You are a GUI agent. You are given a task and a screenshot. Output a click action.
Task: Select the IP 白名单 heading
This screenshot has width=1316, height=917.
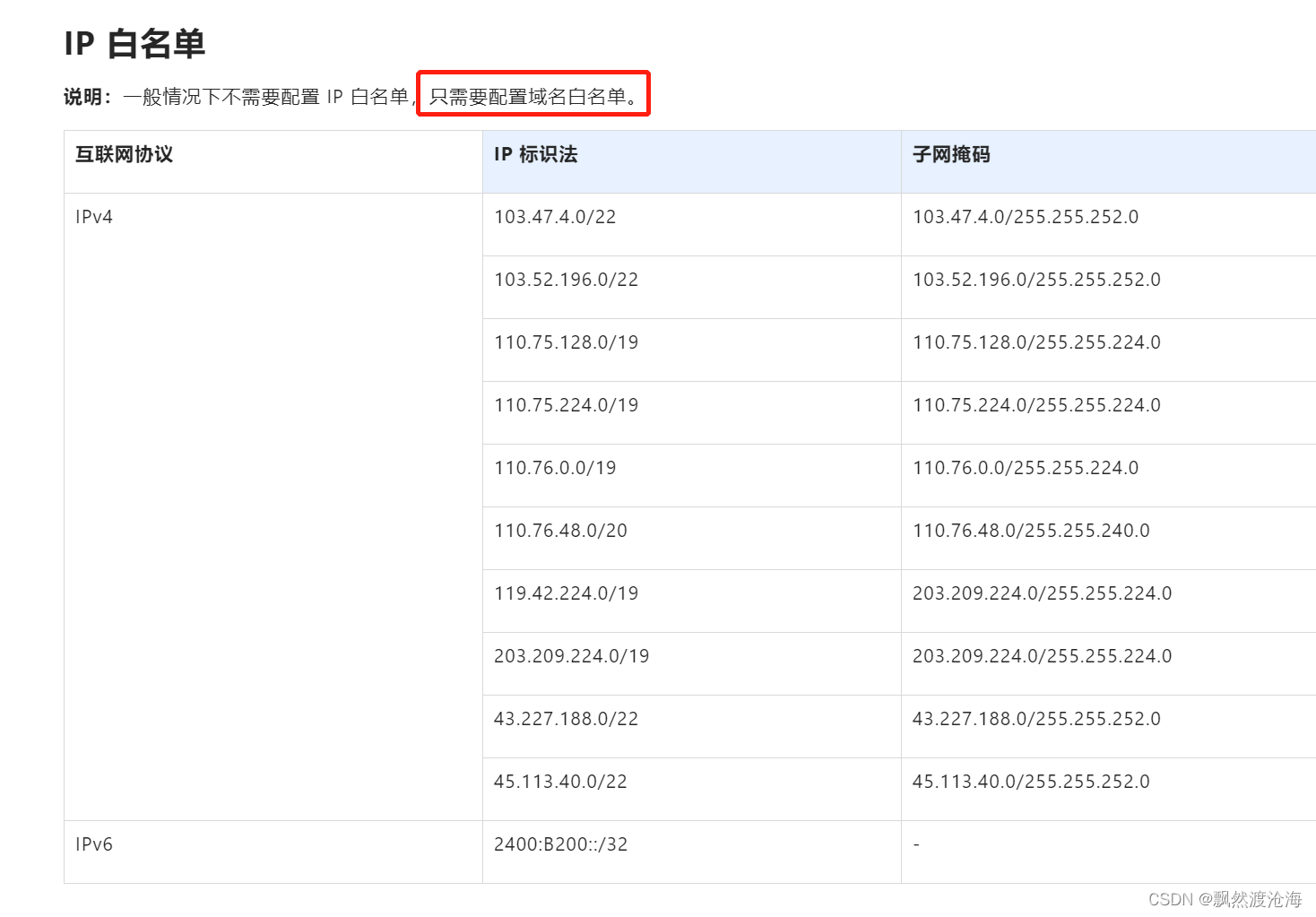(x=134, y=43)
